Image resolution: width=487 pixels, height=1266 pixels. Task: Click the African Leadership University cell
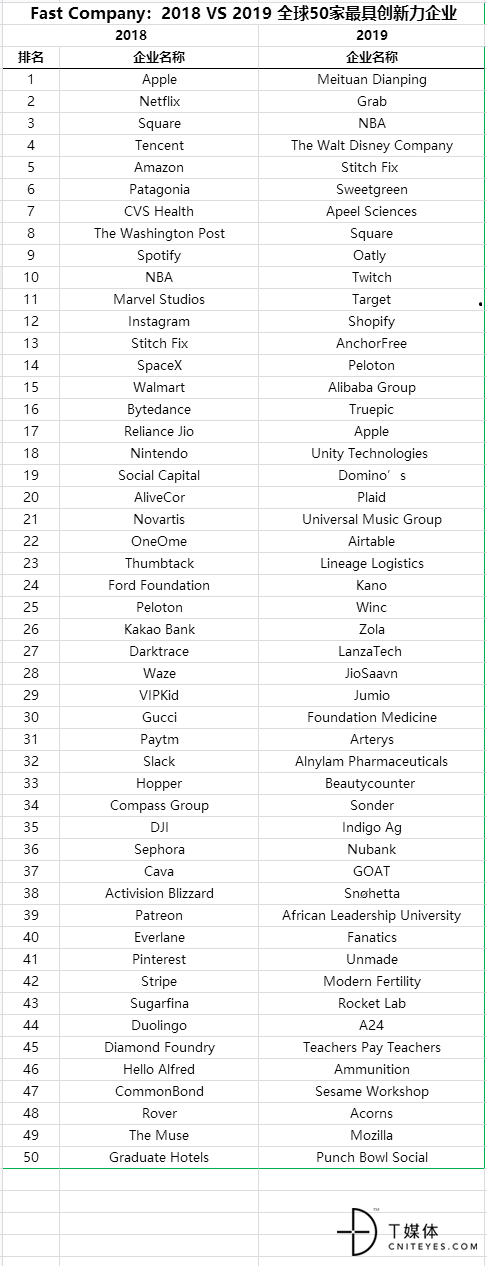[371, 915]
